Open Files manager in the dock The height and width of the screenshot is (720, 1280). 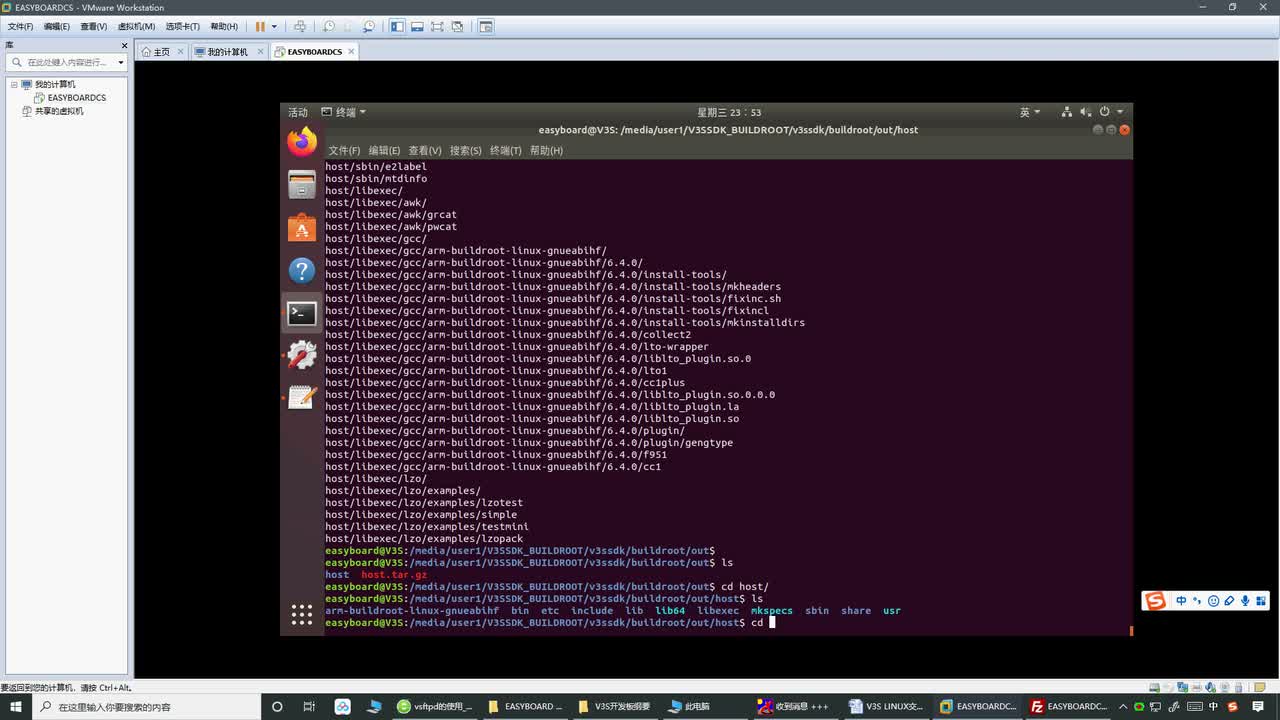point(302,185)
